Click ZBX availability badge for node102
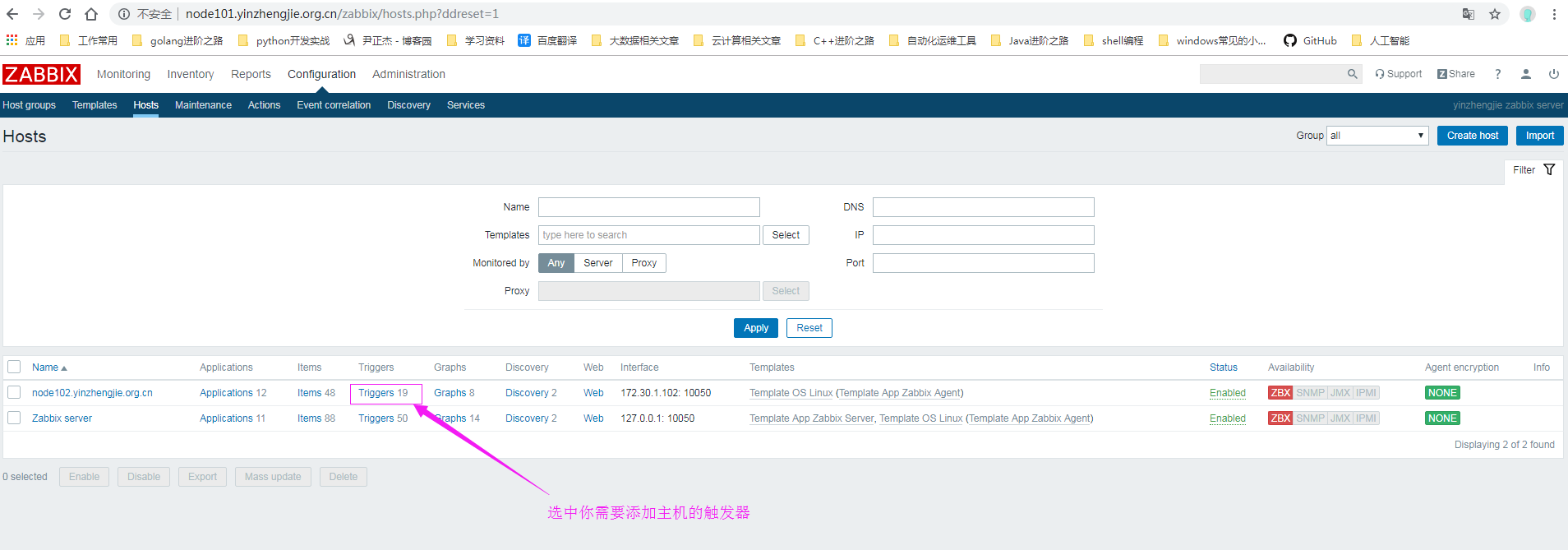 point(1280,393)
